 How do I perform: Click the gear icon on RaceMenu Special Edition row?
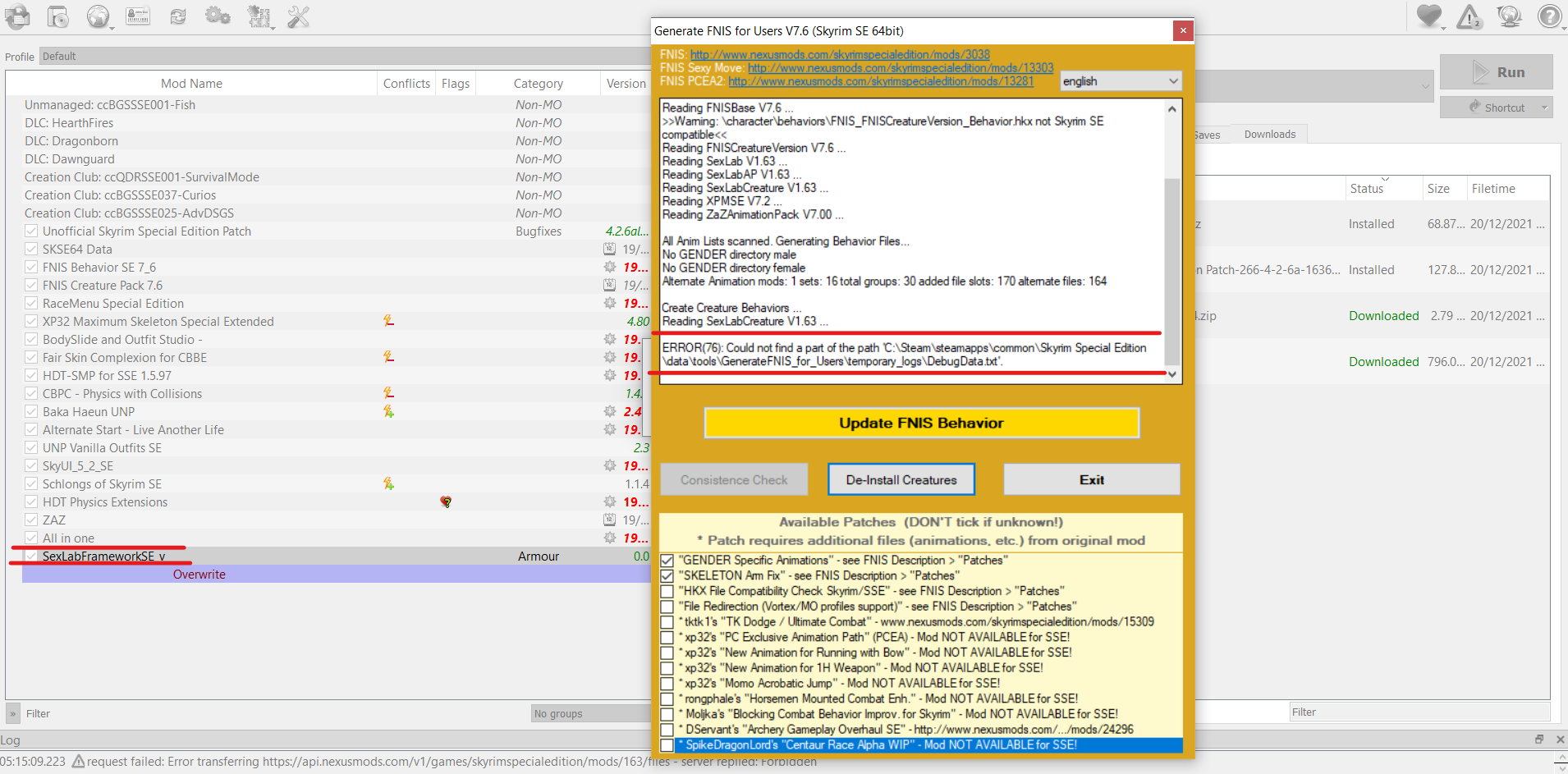[610, 303]
